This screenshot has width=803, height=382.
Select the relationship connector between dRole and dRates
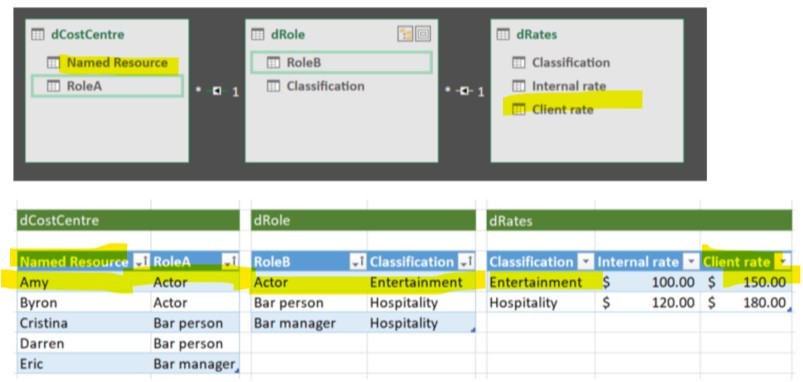464,91
